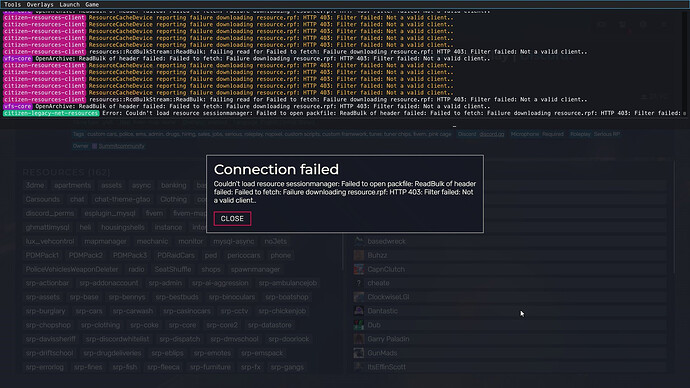This screenshot has width=690, height=388.
Task: Select the srp-dispatch resource tag
Action: 180,339
